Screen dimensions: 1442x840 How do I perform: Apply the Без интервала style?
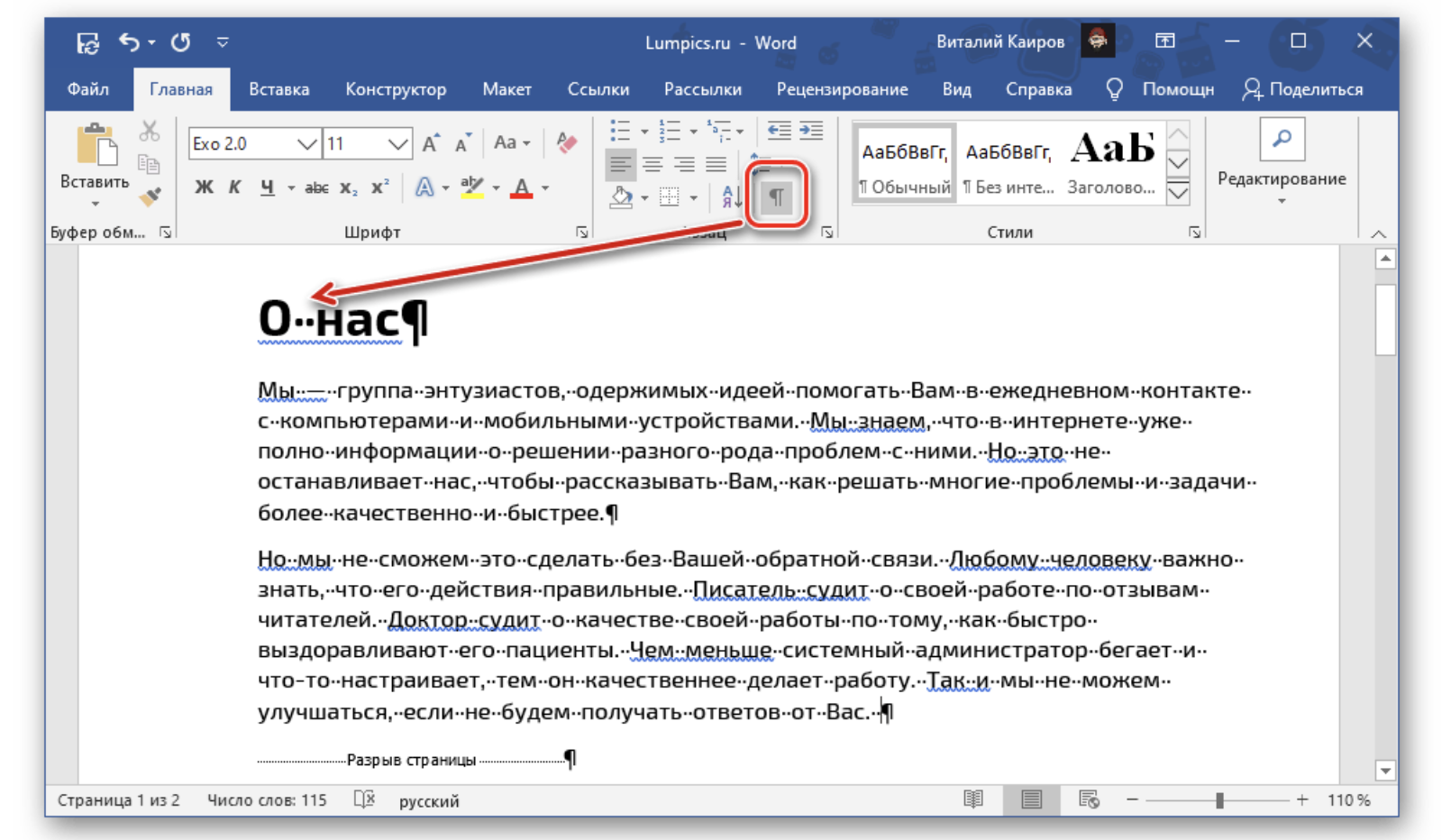1008,163
